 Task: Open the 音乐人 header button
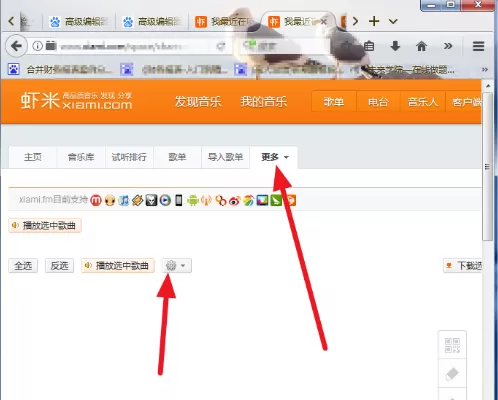click(x=422, y=101)
